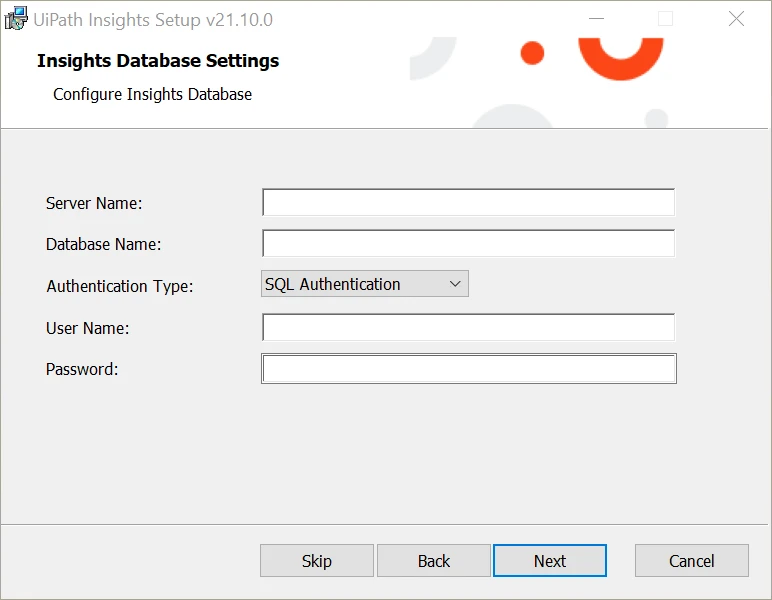Go Back to the previous setup step
Image resolution: width=772 pixels, height=600 pixels.
click(434, 561)
